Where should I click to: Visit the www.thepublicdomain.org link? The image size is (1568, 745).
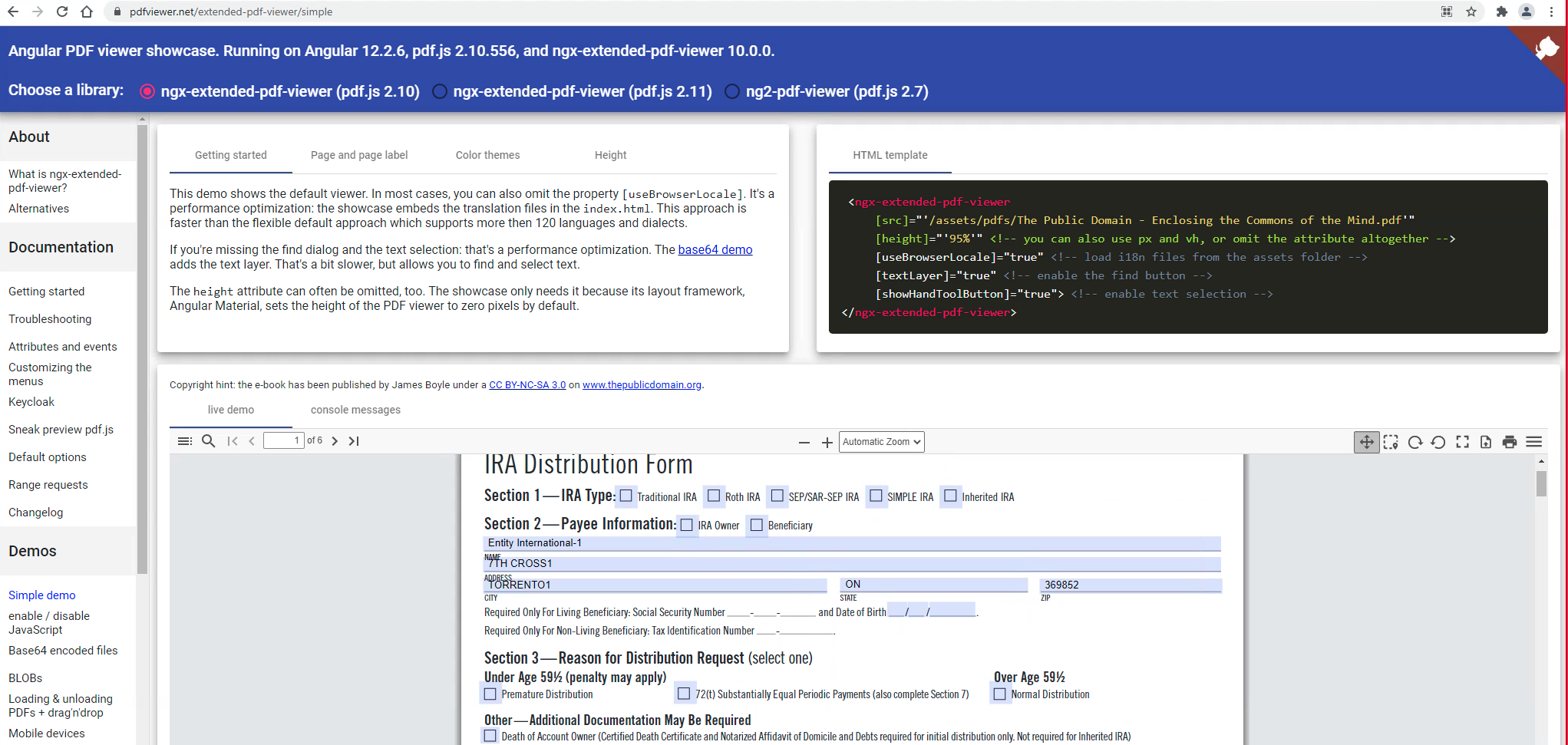coord(642,384)
